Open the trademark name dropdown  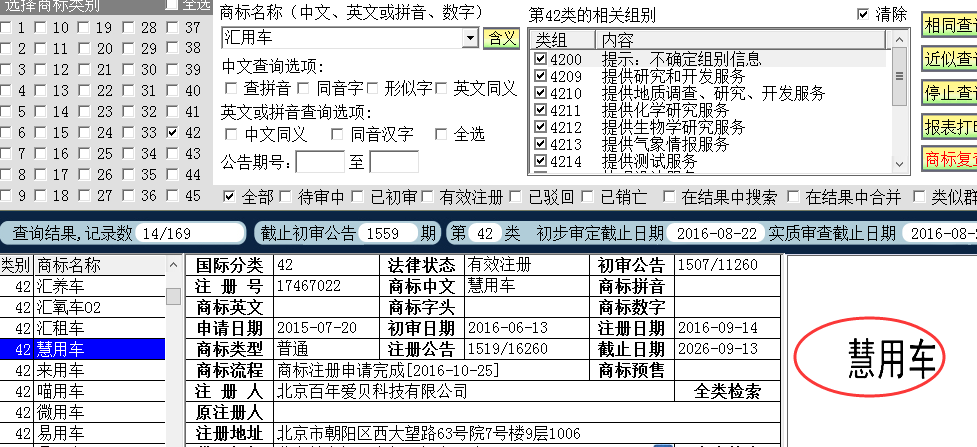(470, 38)
